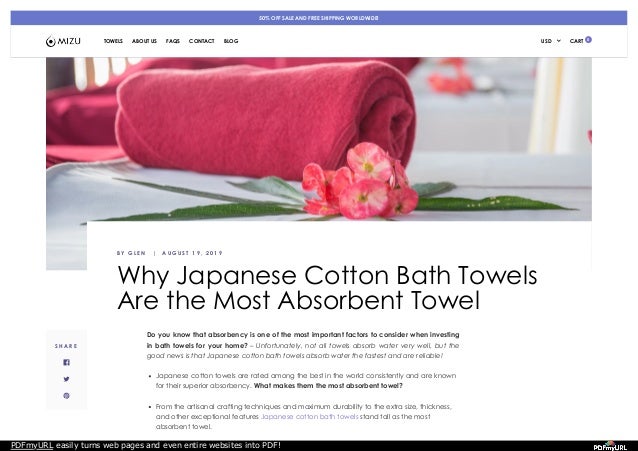Click the PDFmyURL logo in the footer corner
638x451 pixels.
pos(610,446)
